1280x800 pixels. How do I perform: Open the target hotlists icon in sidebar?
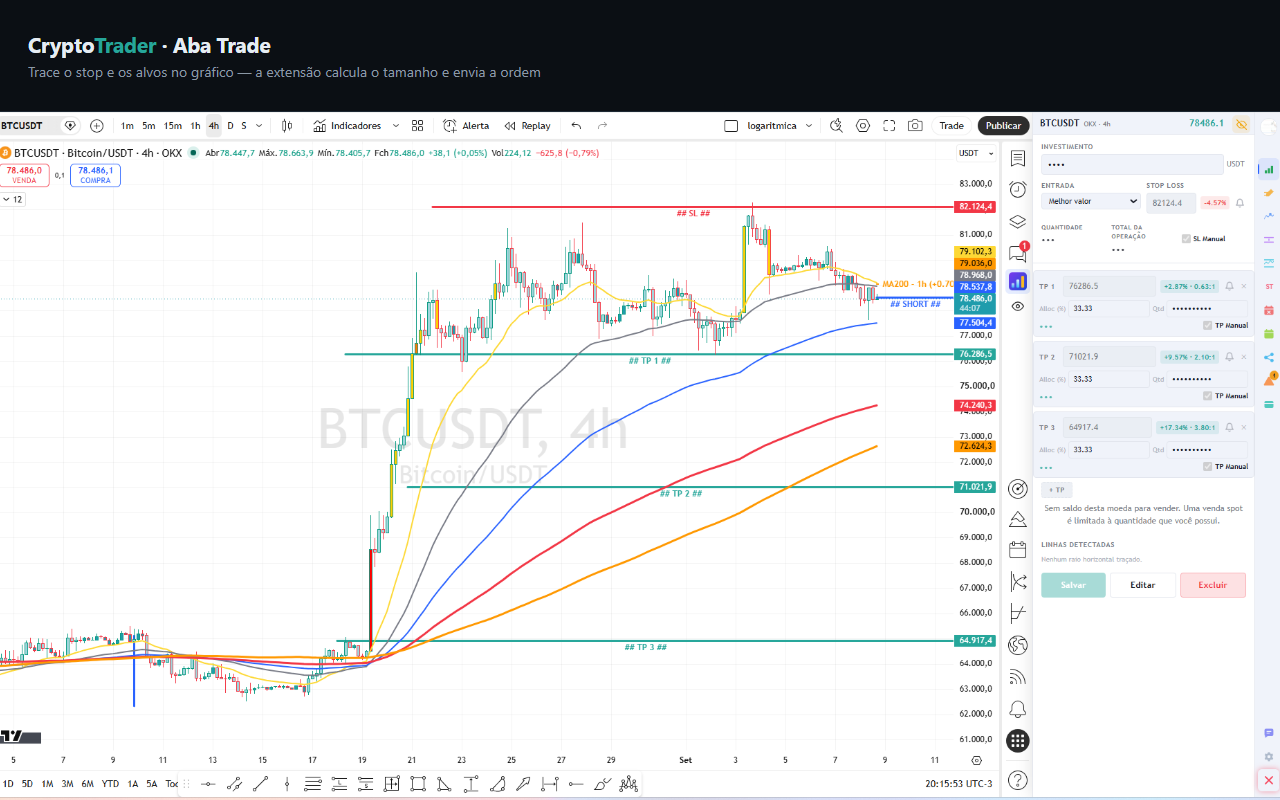click(x=1018, y=489)
